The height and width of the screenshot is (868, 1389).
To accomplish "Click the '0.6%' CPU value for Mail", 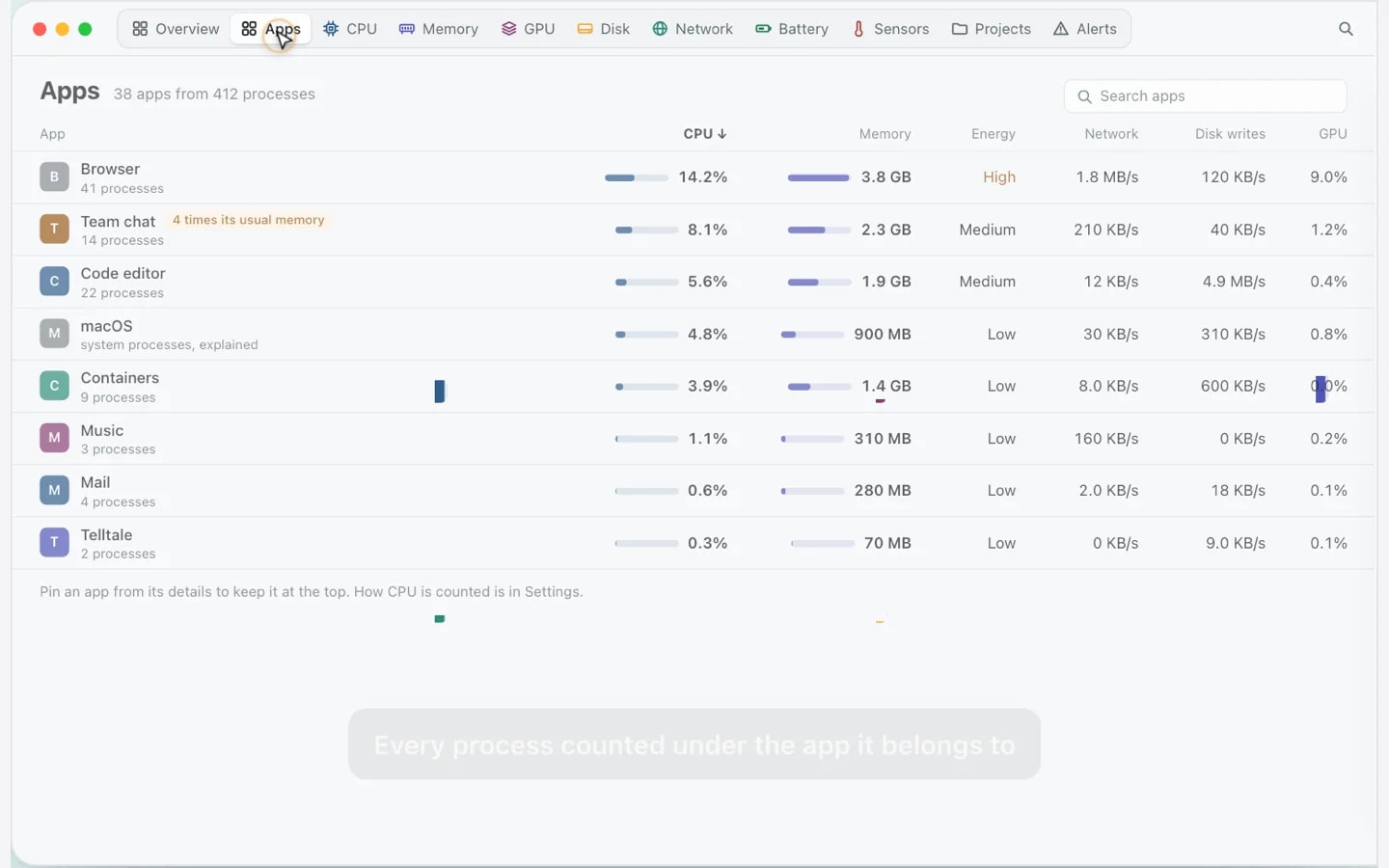I will 708,491.
